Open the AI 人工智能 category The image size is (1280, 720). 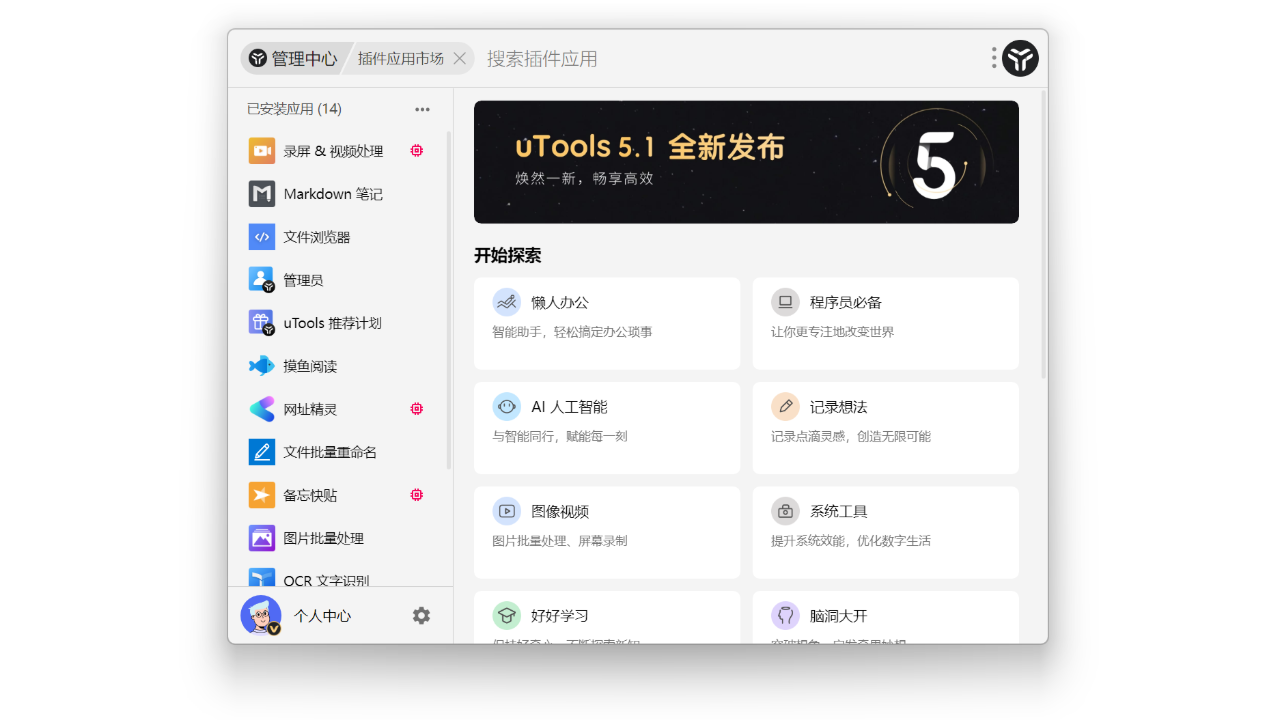pyautogui.click(x=607, y=427)
